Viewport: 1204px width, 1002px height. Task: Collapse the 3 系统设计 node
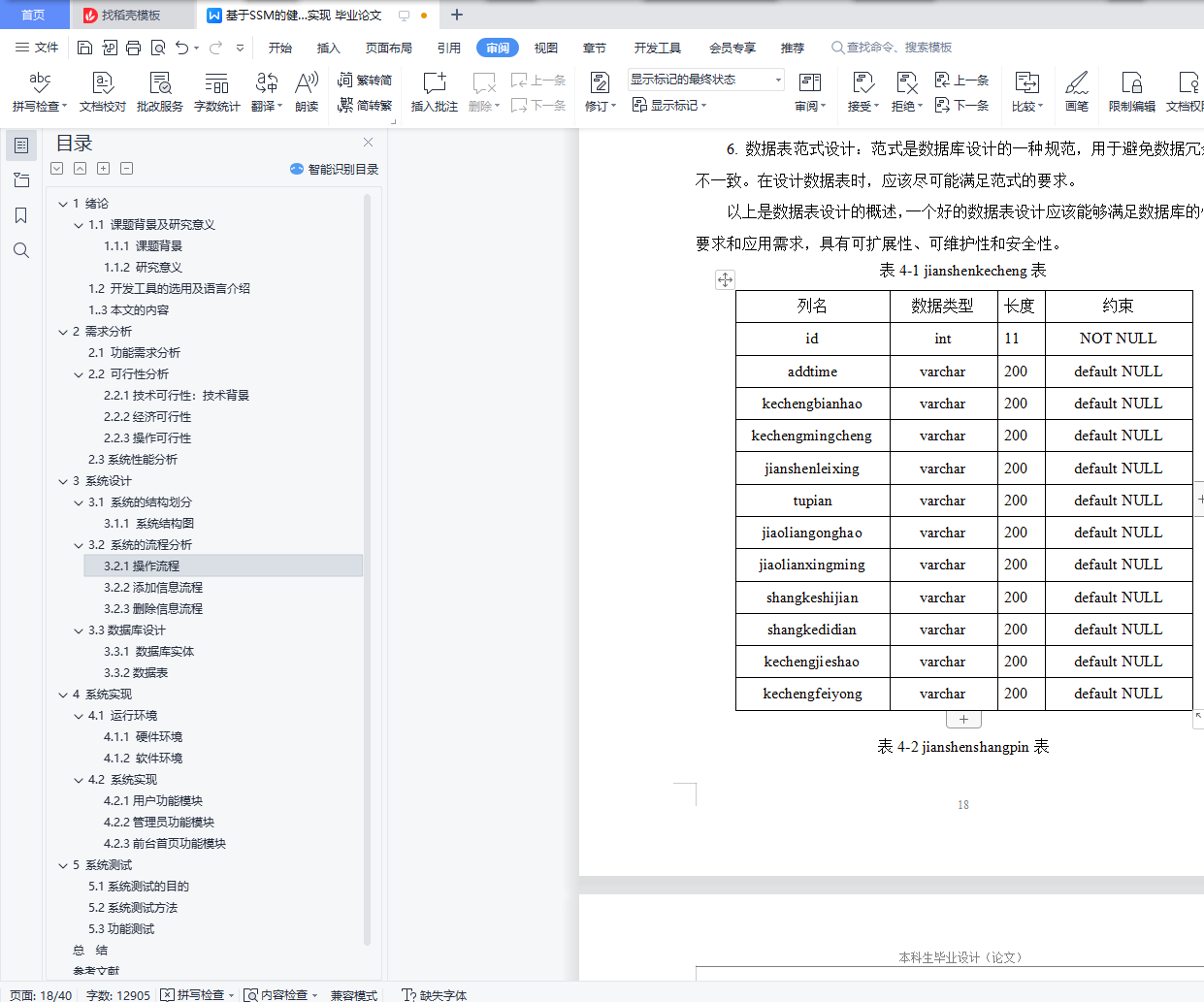coord(63,481)
